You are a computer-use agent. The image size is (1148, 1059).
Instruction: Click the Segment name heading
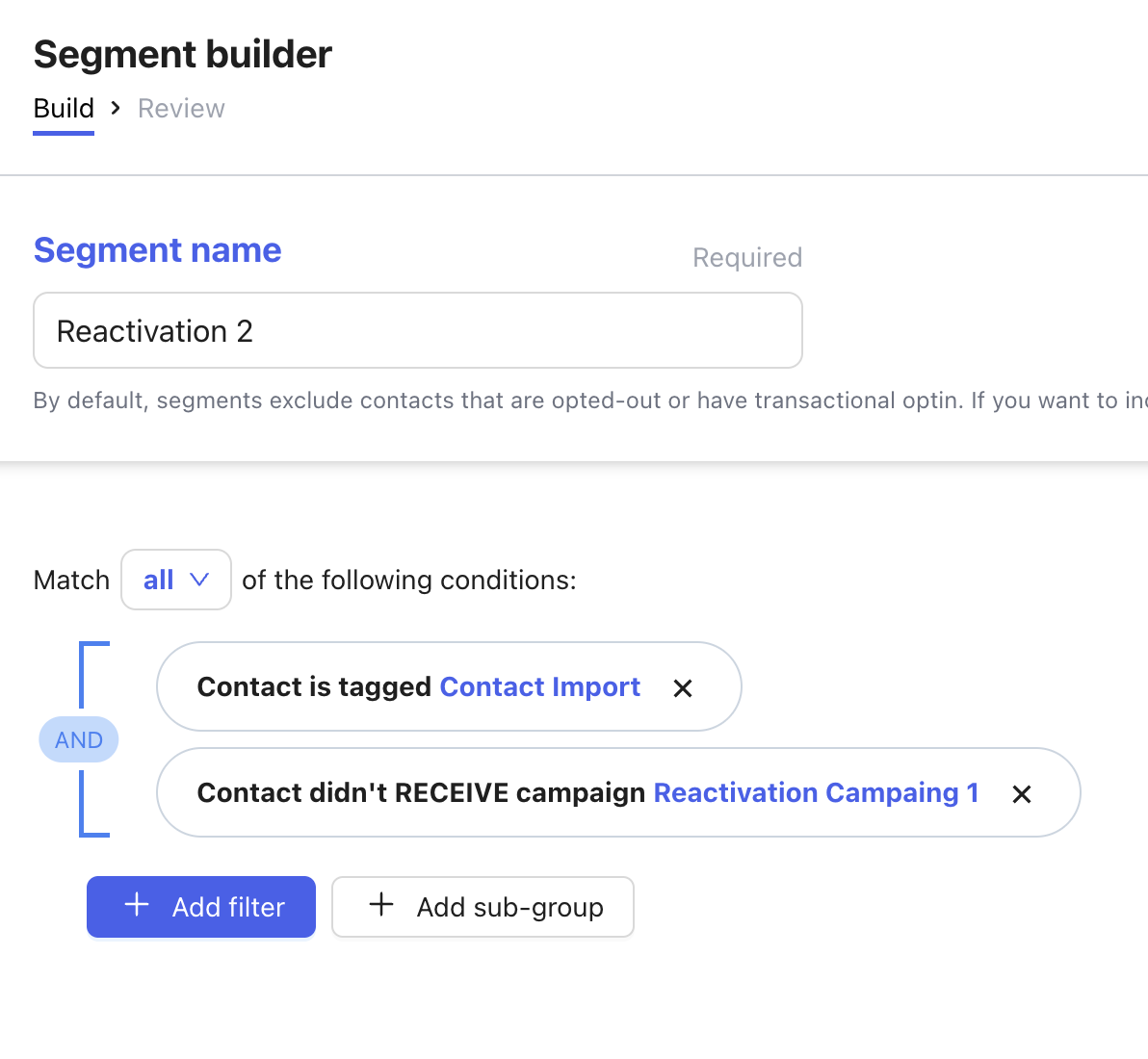click(x=157, y=250)
